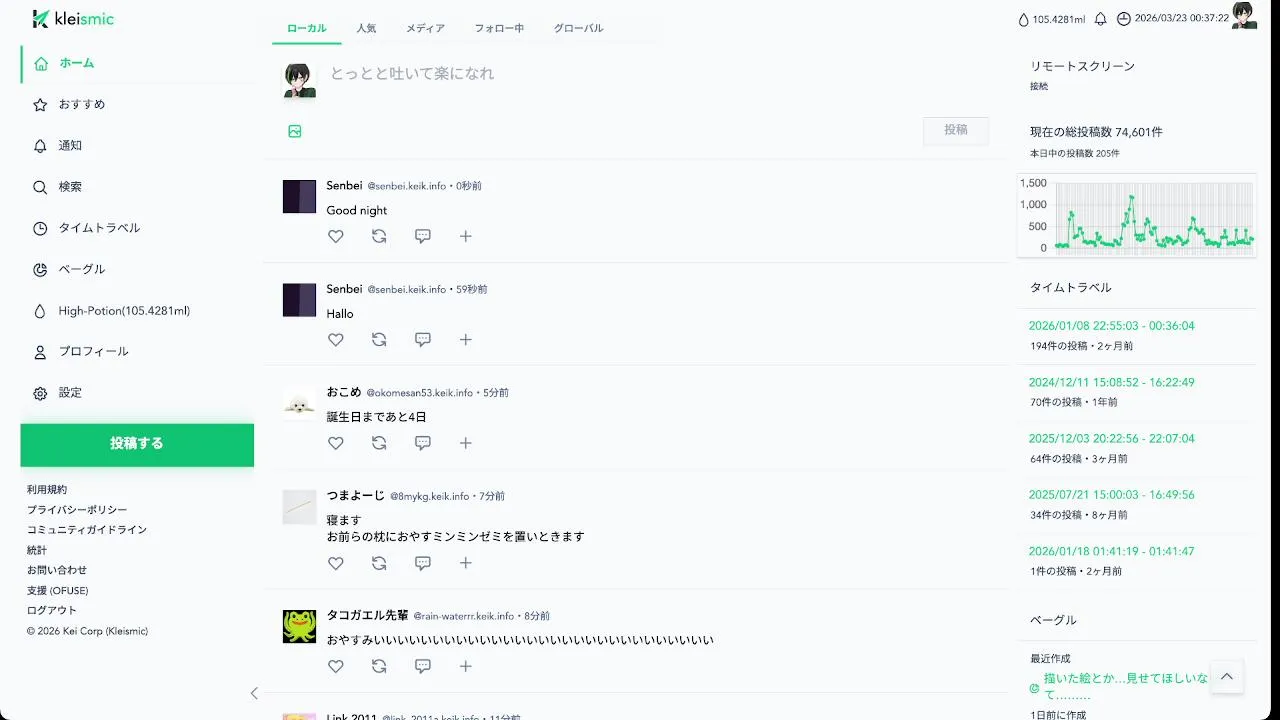The width and height of the screenshot is (1280, 720).
Task: Collapse the left sidebar with the chevron
Action: (x=254, y=693)
